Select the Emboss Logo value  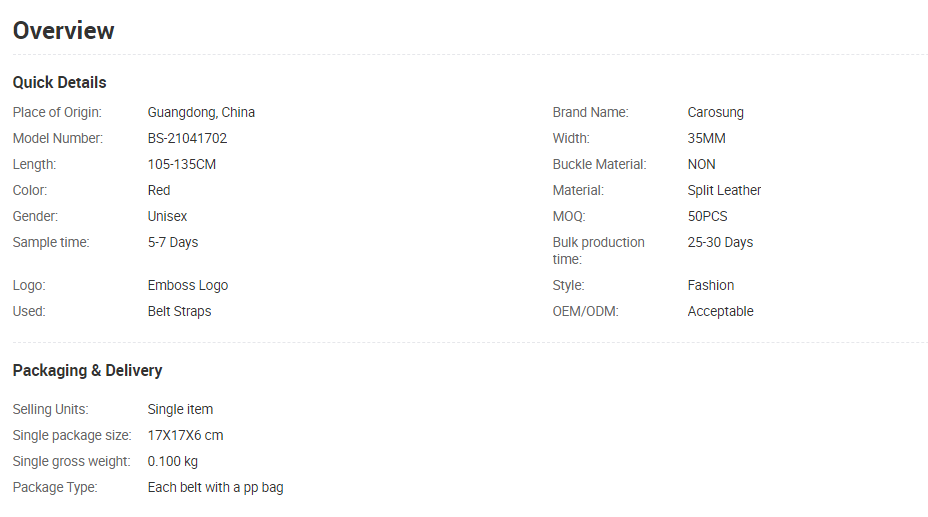(188, 285)
